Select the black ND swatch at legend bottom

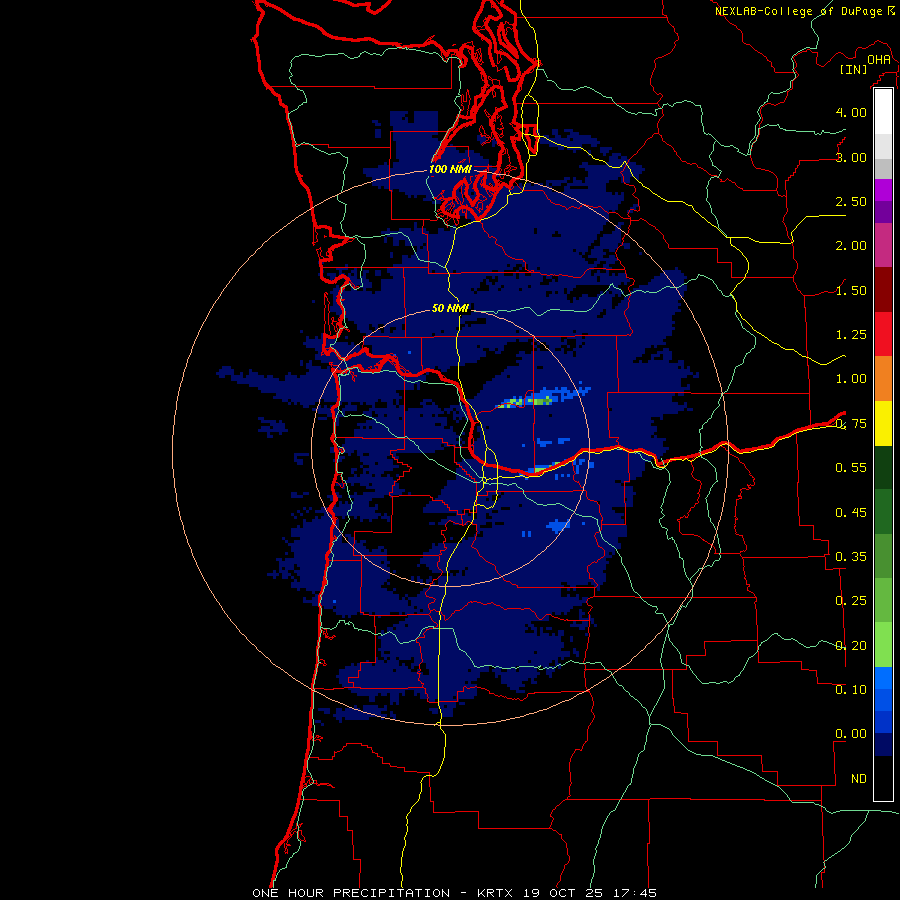point(883,778)
